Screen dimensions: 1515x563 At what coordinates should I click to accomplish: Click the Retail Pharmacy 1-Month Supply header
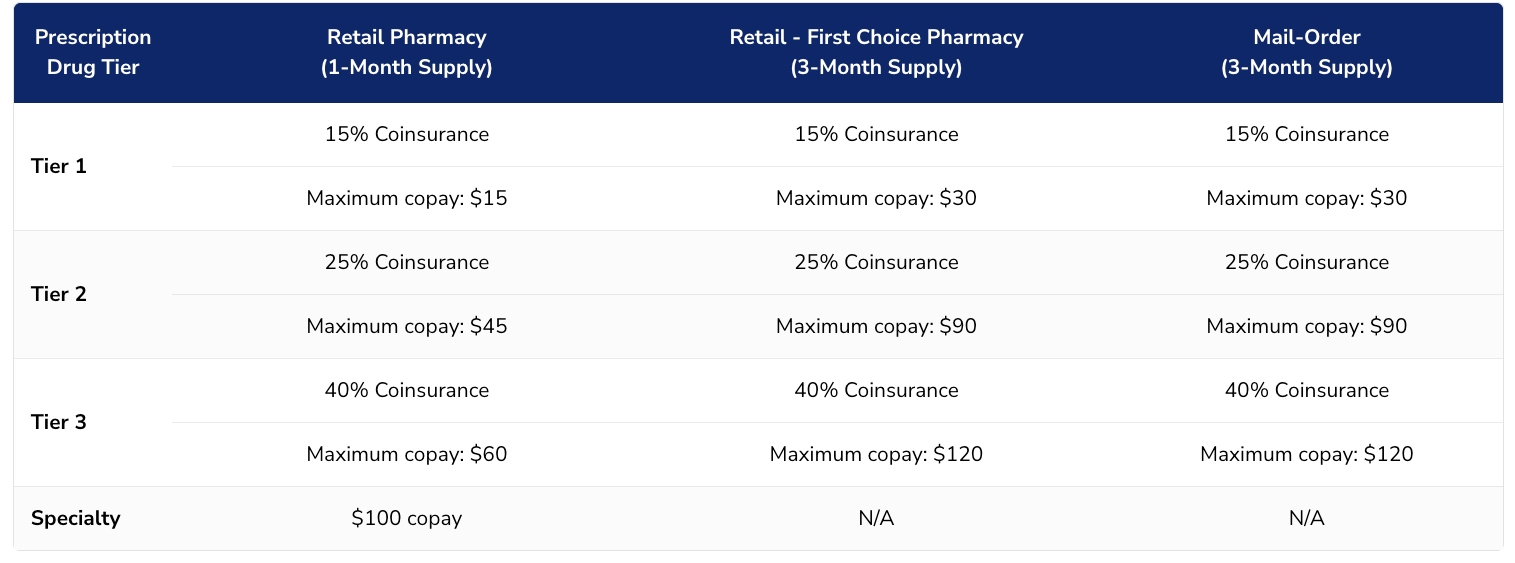click(406, 52)
